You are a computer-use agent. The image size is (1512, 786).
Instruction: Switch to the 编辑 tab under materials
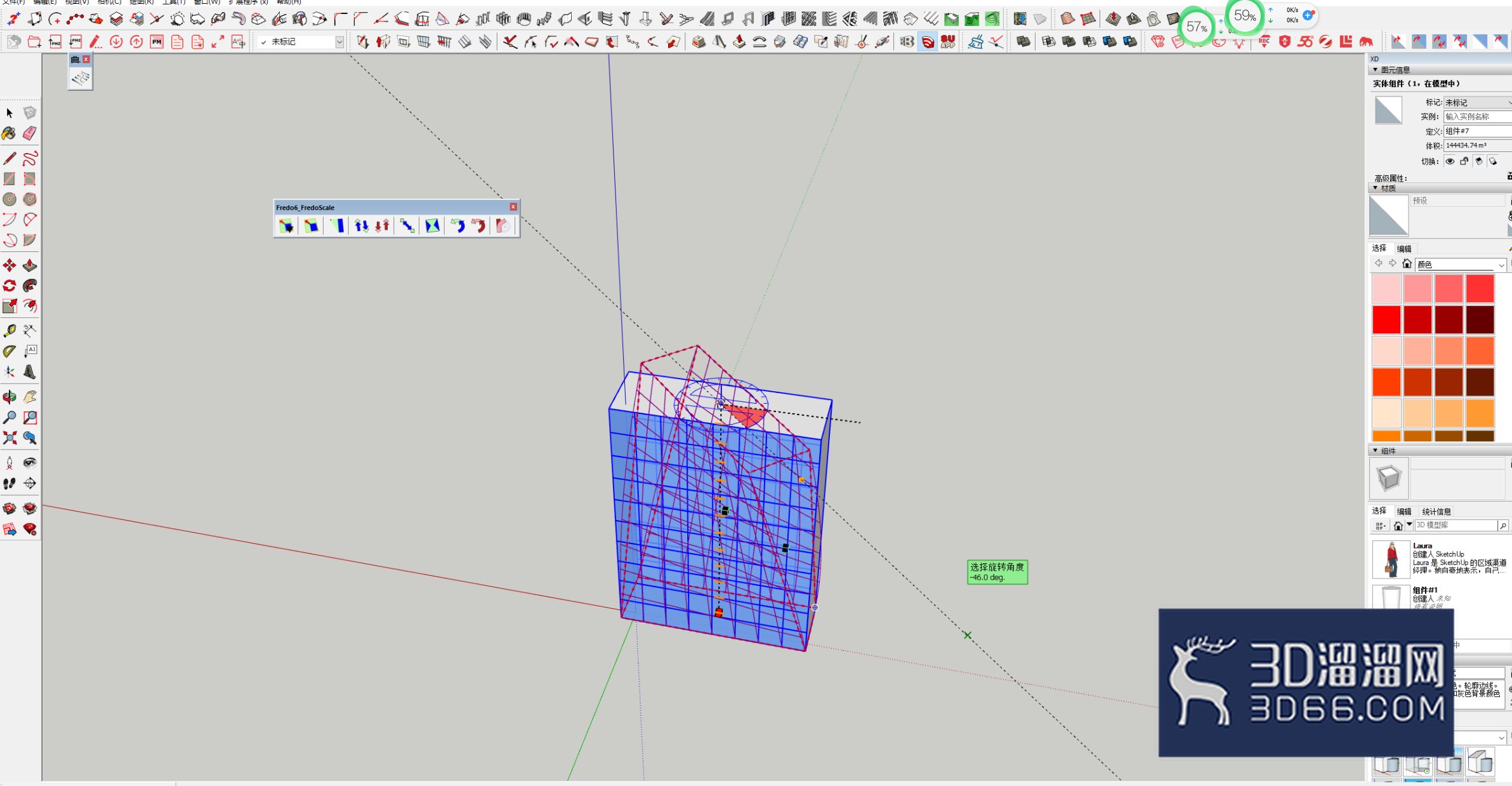(x=1404, y=249)
